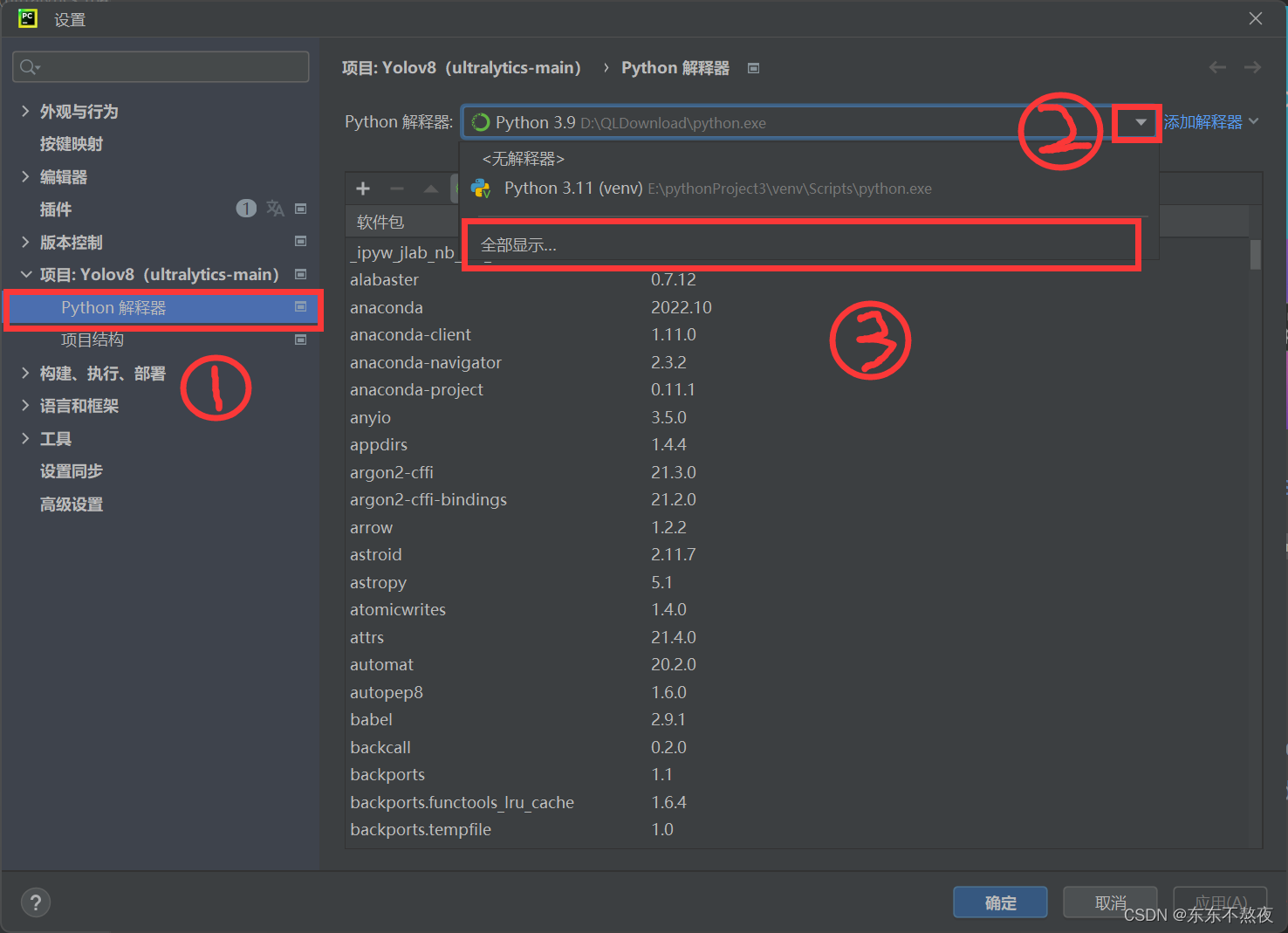Expand the 外观与行为 section
This screenshot has height=933, width=1288.
tap(25, 111)
